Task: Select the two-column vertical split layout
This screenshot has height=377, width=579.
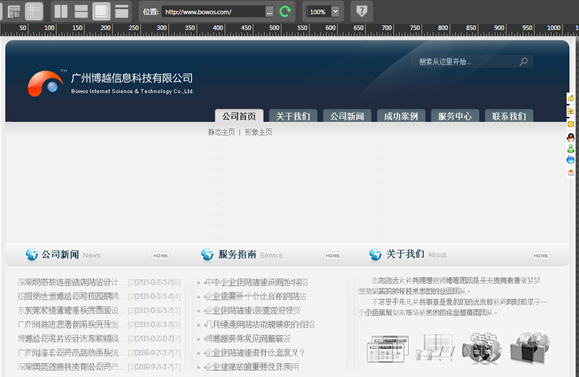Action: 61,11
